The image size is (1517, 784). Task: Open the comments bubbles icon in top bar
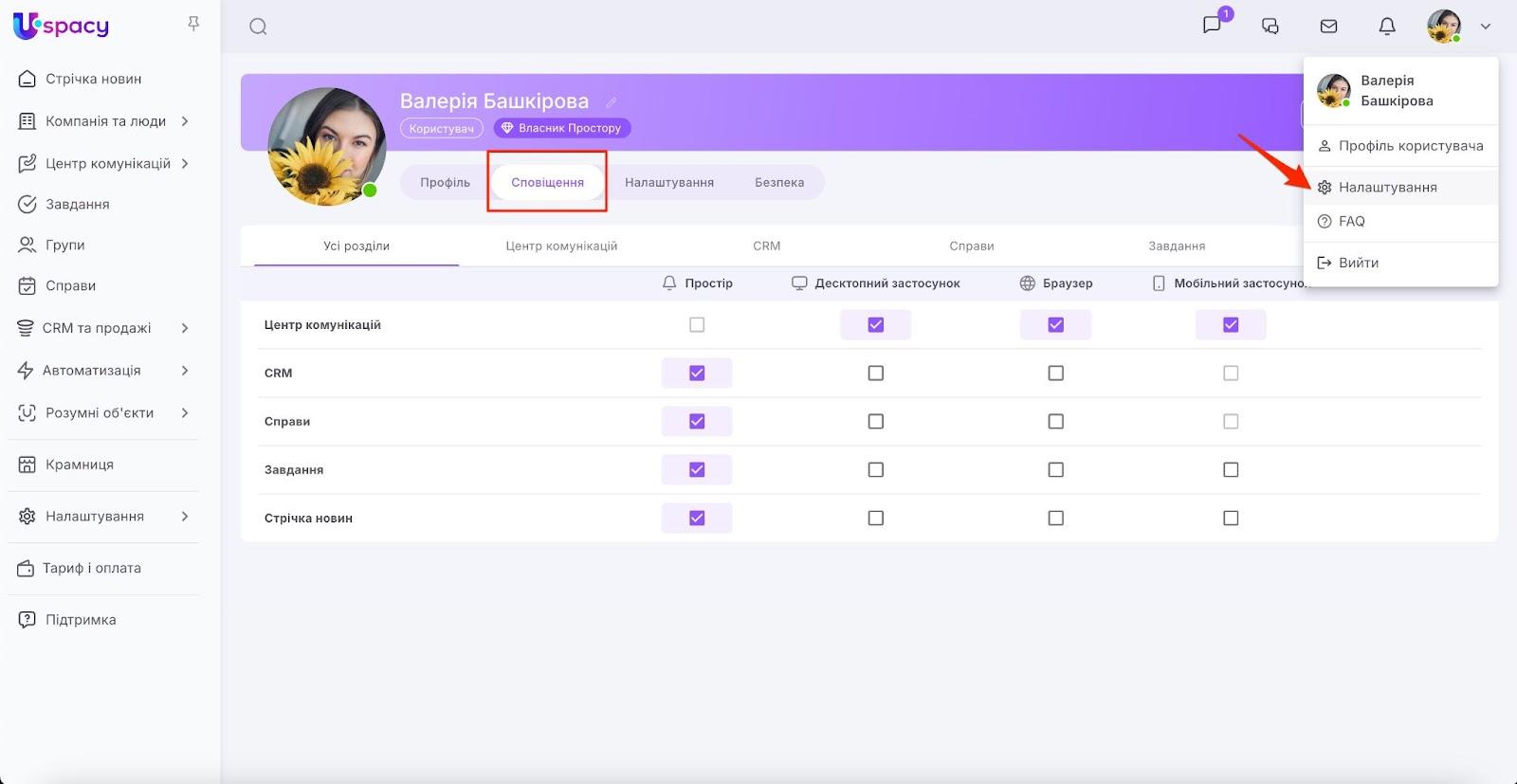pyautogui.click(x=1270, y=27)
